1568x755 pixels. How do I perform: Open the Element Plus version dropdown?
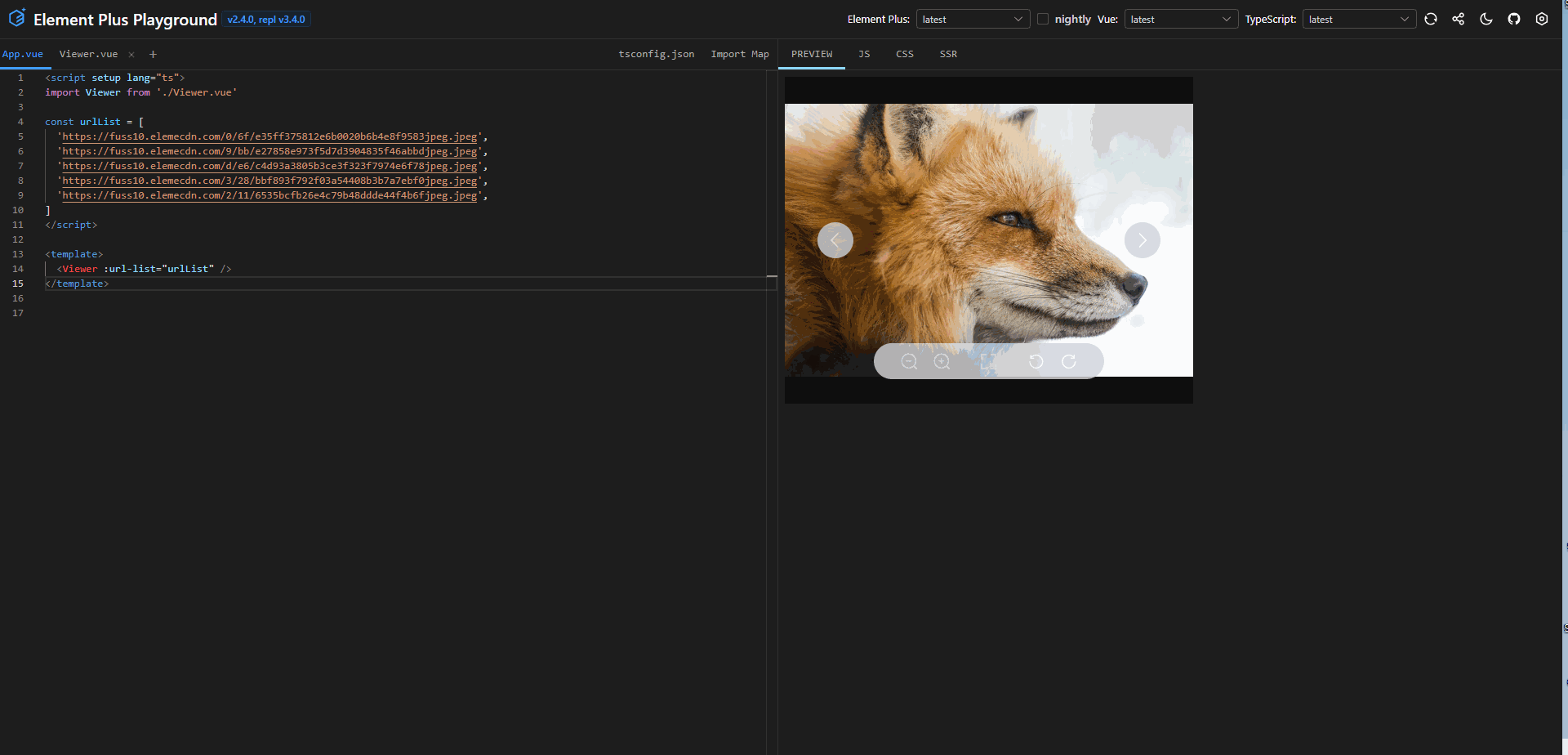972,19
